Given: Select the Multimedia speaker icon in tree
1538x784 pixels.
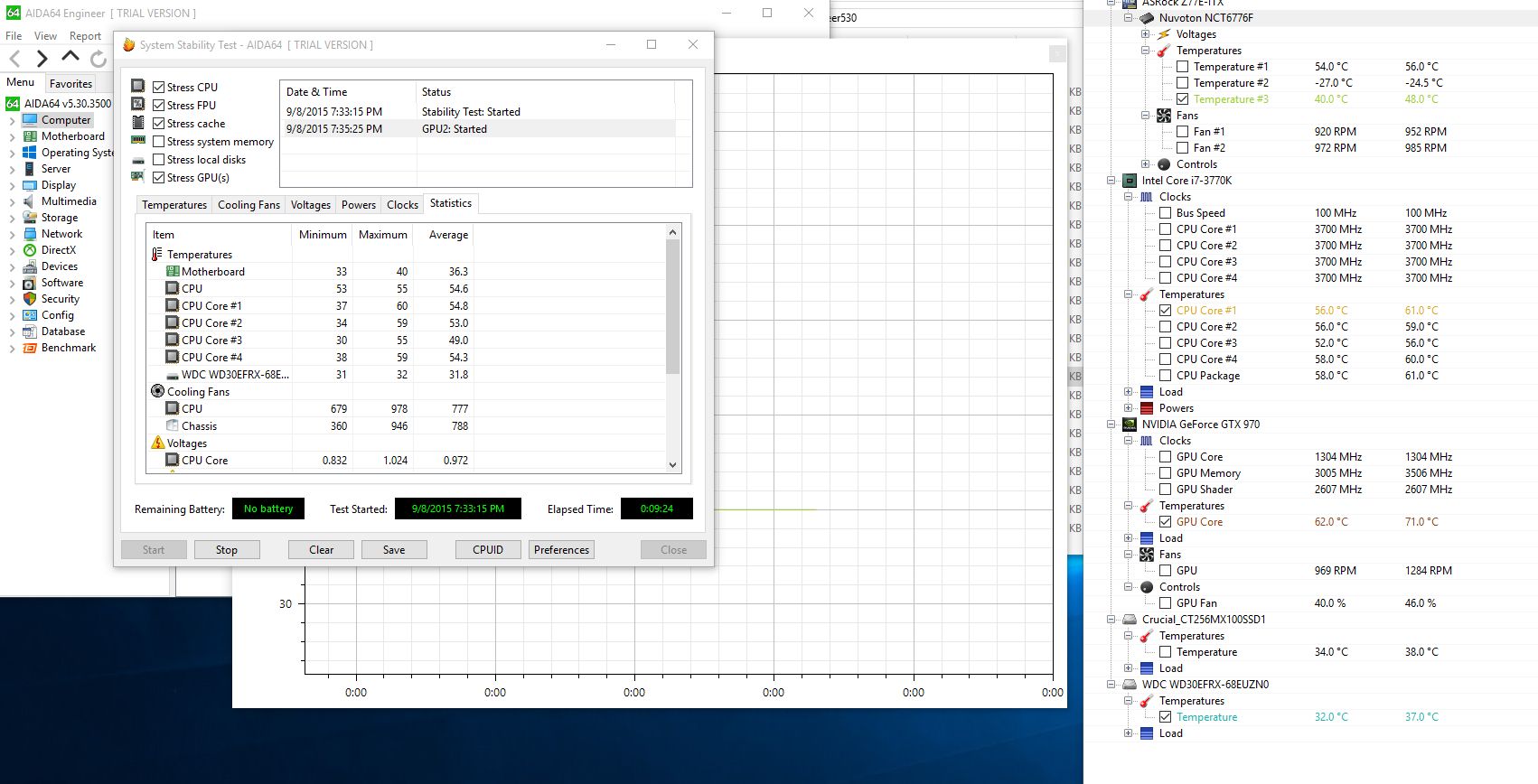Looking at the screenshot, I should (30, 201).
